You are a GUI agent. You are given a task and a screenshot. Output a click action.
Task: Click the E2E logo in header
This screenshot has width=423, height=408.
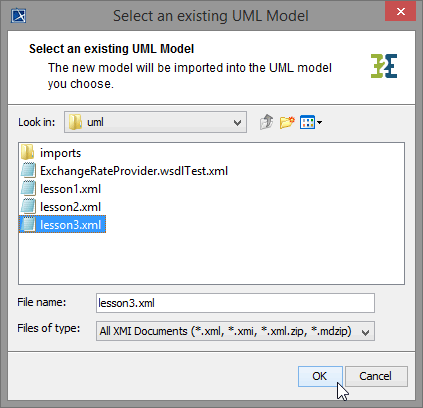384,66
